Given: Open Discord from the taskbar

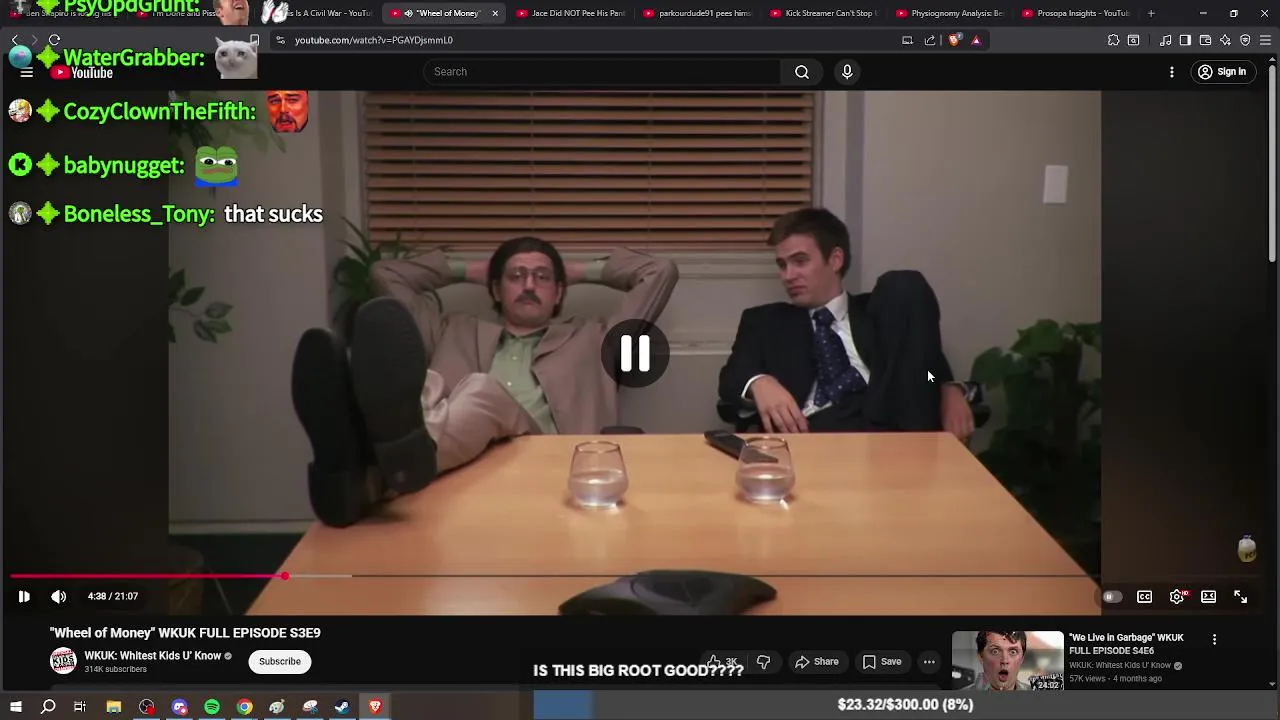Looking at the screenshot, I should (179, 707).
